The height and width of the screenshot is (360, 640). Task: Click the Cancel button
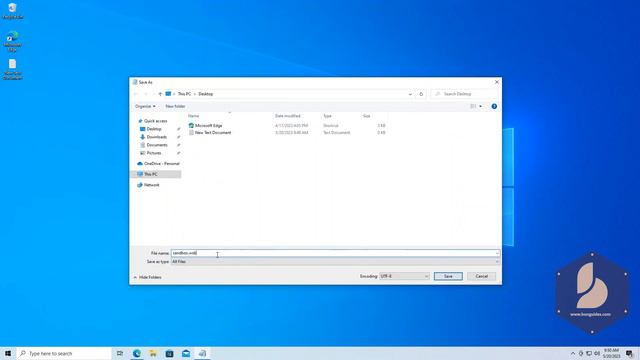point(481,276)
